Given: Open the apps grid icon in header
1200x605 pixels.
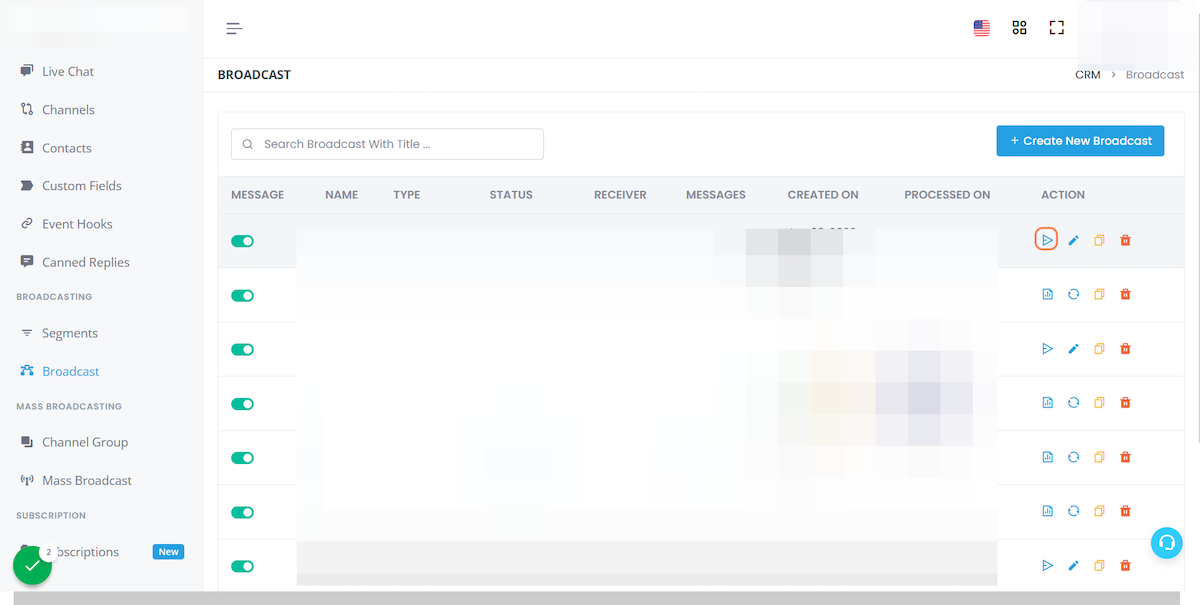Looking at the screenshot, I should [1019, 28].
